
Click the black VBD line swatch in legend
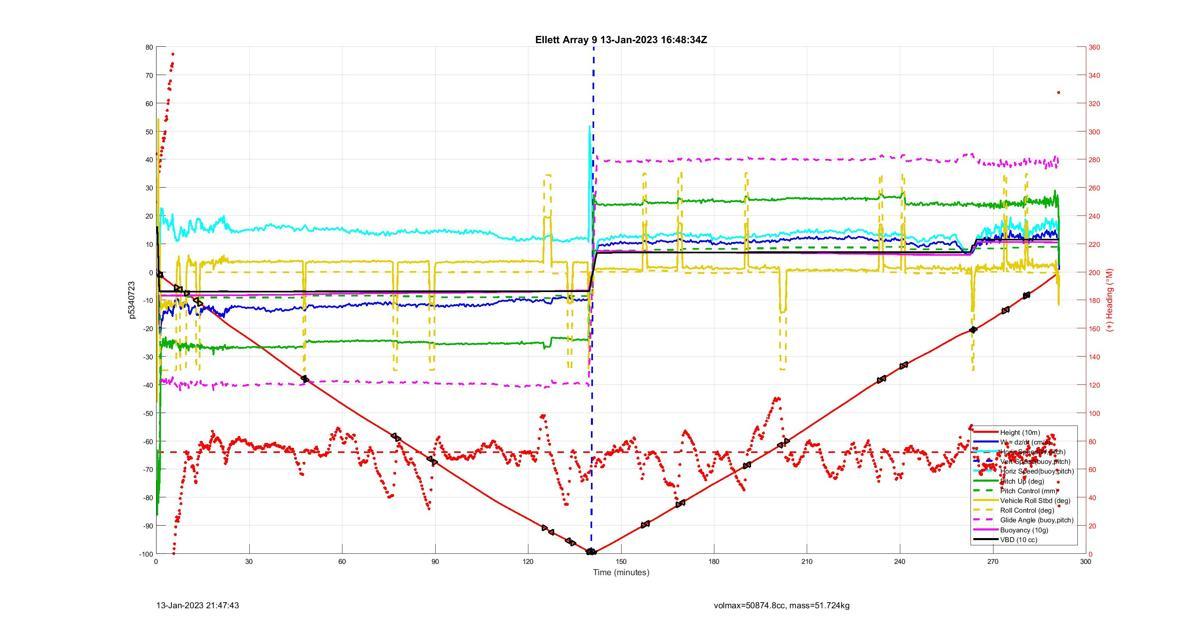pyautogui.click(x=986, y=540)
